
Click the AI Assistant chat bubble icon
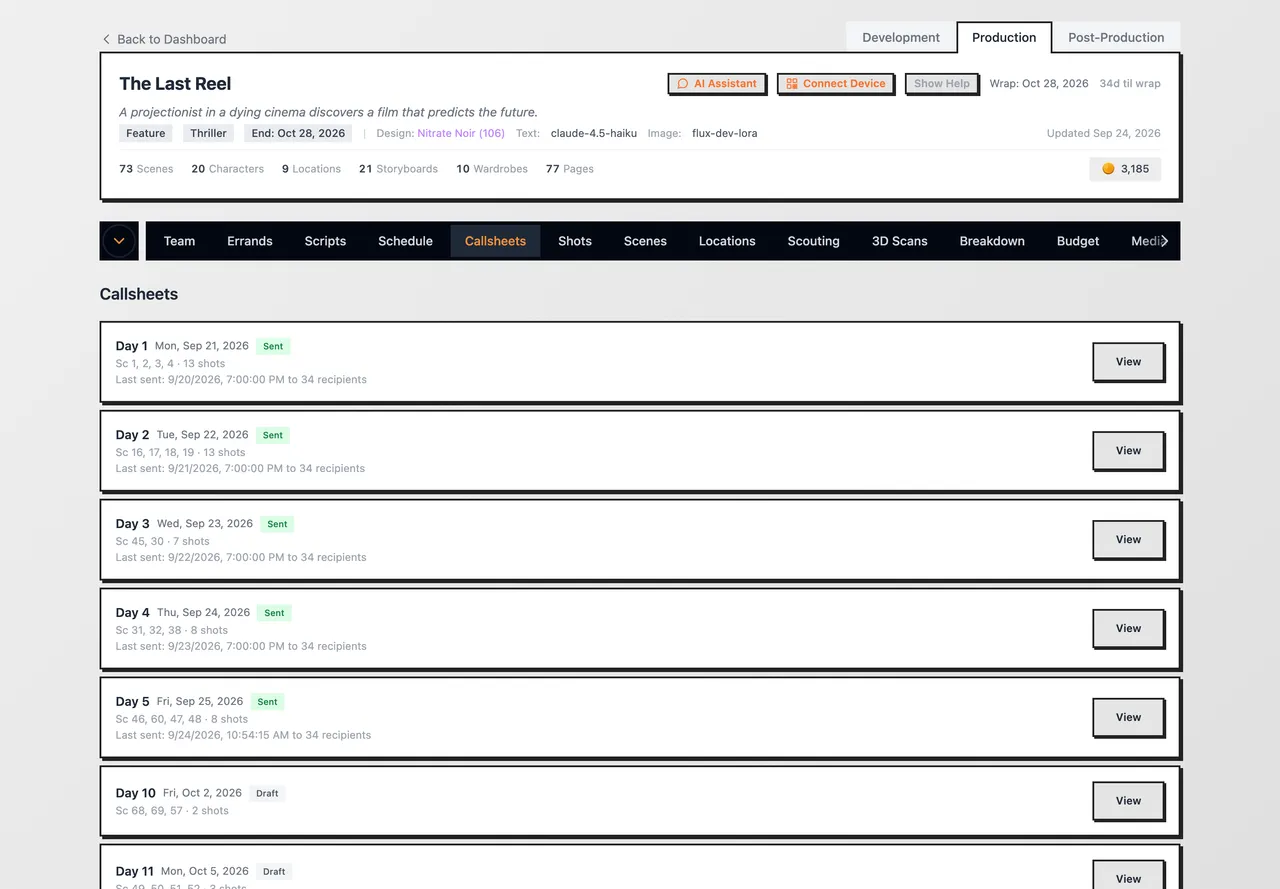click(x=683, y=84)
